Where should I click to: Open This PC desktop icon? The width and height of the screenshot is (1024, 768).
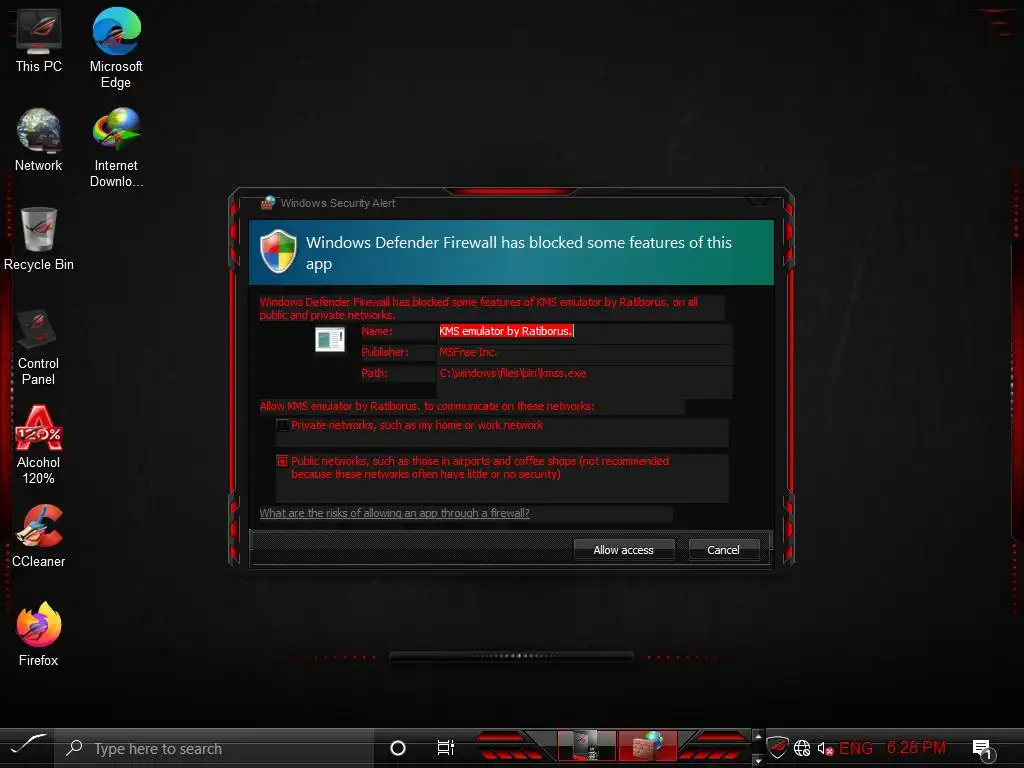coord(39,40)
